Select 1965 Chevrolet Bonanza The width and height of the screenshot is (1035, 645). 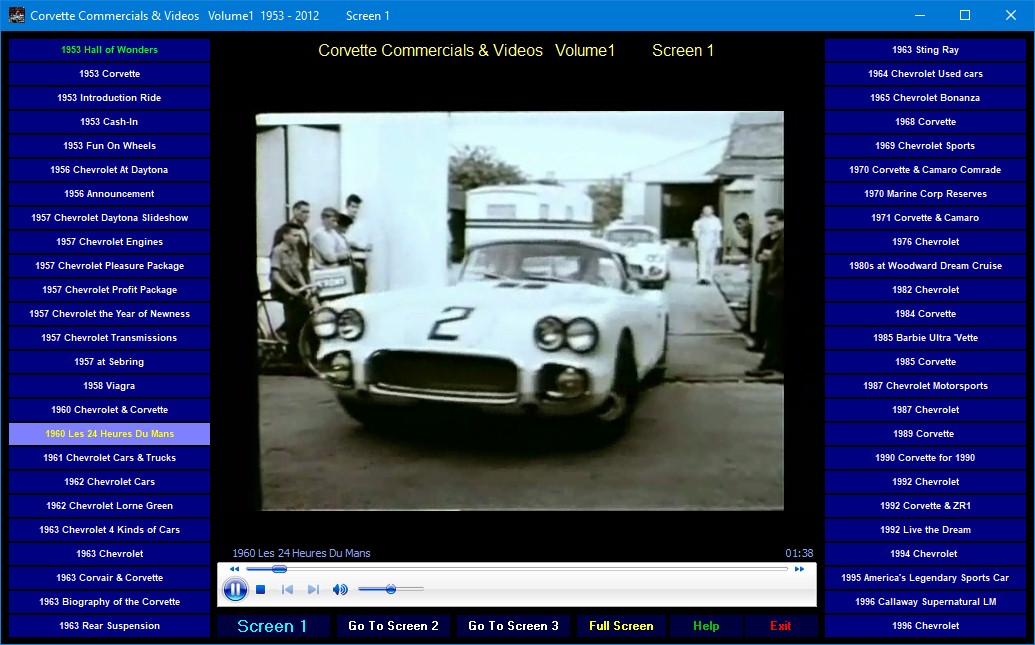tap(925, 98)
